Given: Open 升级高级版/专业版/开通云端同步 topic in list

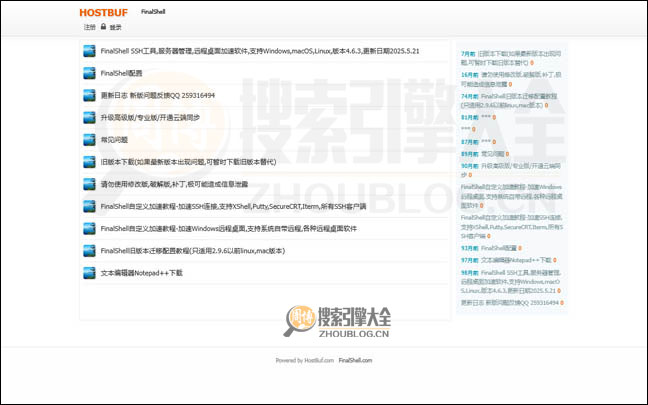Looking at the screenshot, I should coord(150,118).
